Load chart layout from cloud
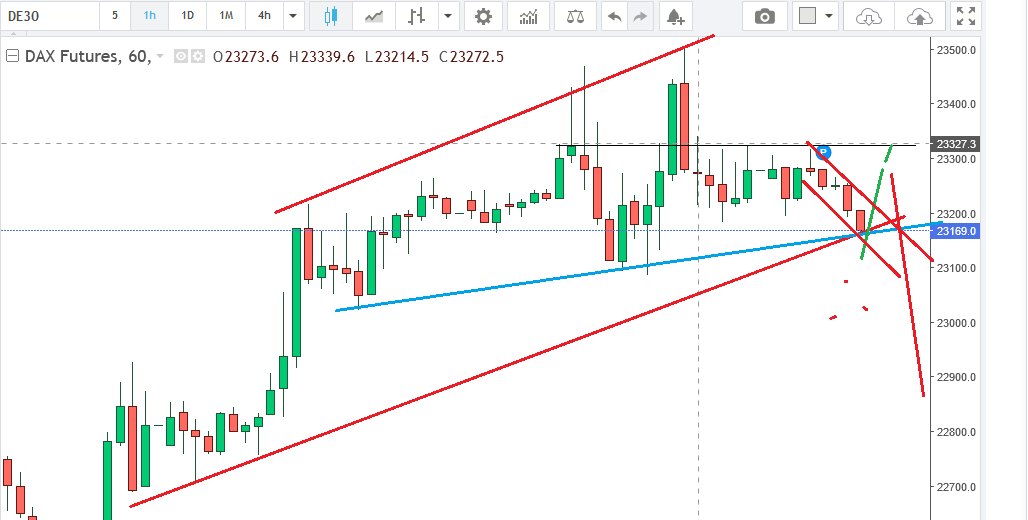1028x520 pixels. pyautogui.click(x=869, y=16)
